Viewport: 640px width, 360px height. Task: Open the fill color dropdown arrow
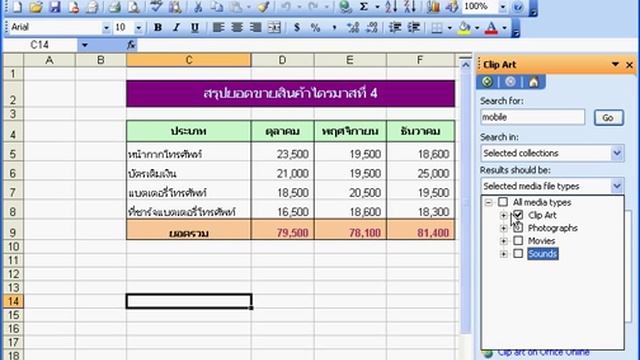pos(477,27)
